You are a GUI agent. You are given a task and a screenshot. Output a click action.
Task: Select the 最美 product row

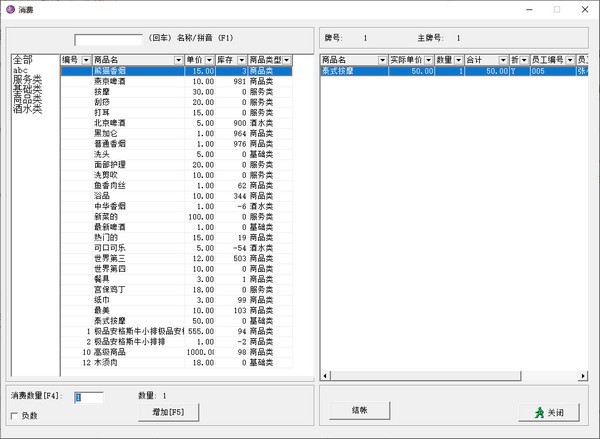tap(177, 310)
